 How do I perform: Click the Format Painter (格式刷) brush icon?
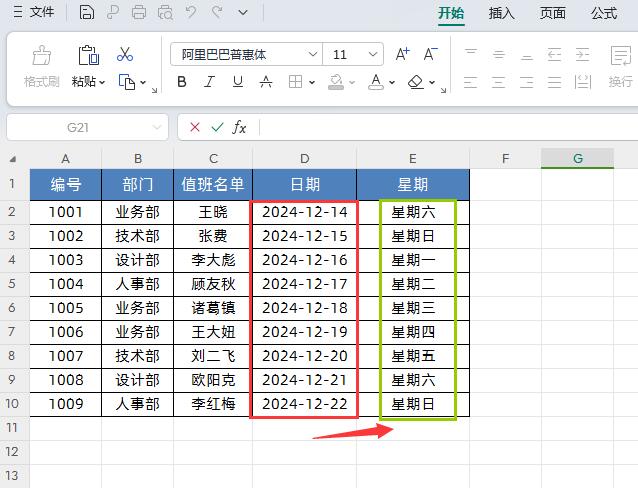point(42,55)
